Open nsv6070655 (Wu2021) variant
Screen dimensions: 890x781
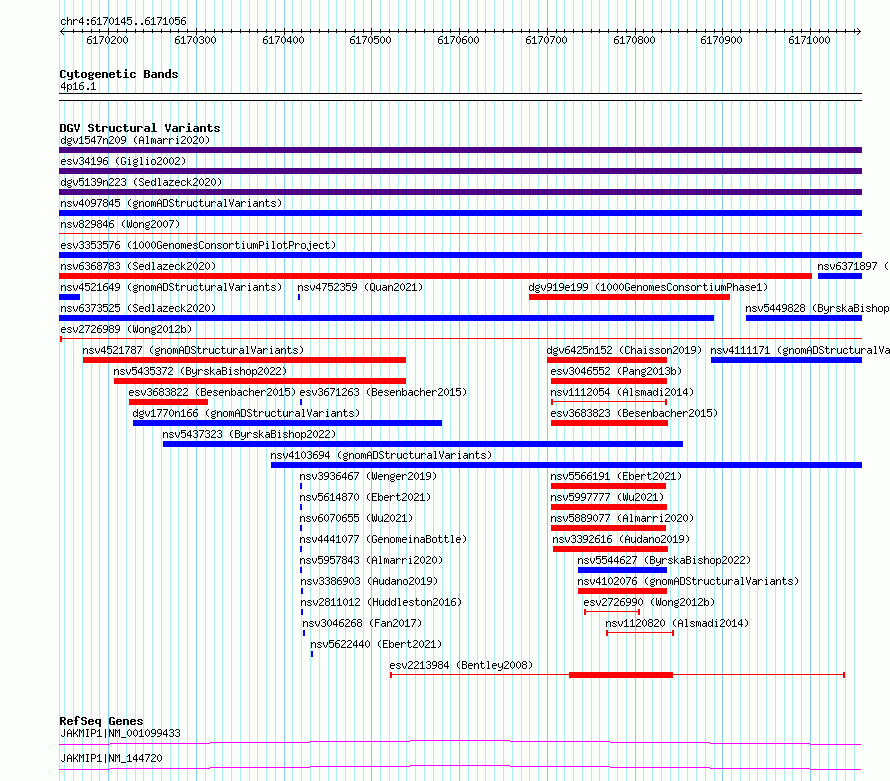(356, 518)
